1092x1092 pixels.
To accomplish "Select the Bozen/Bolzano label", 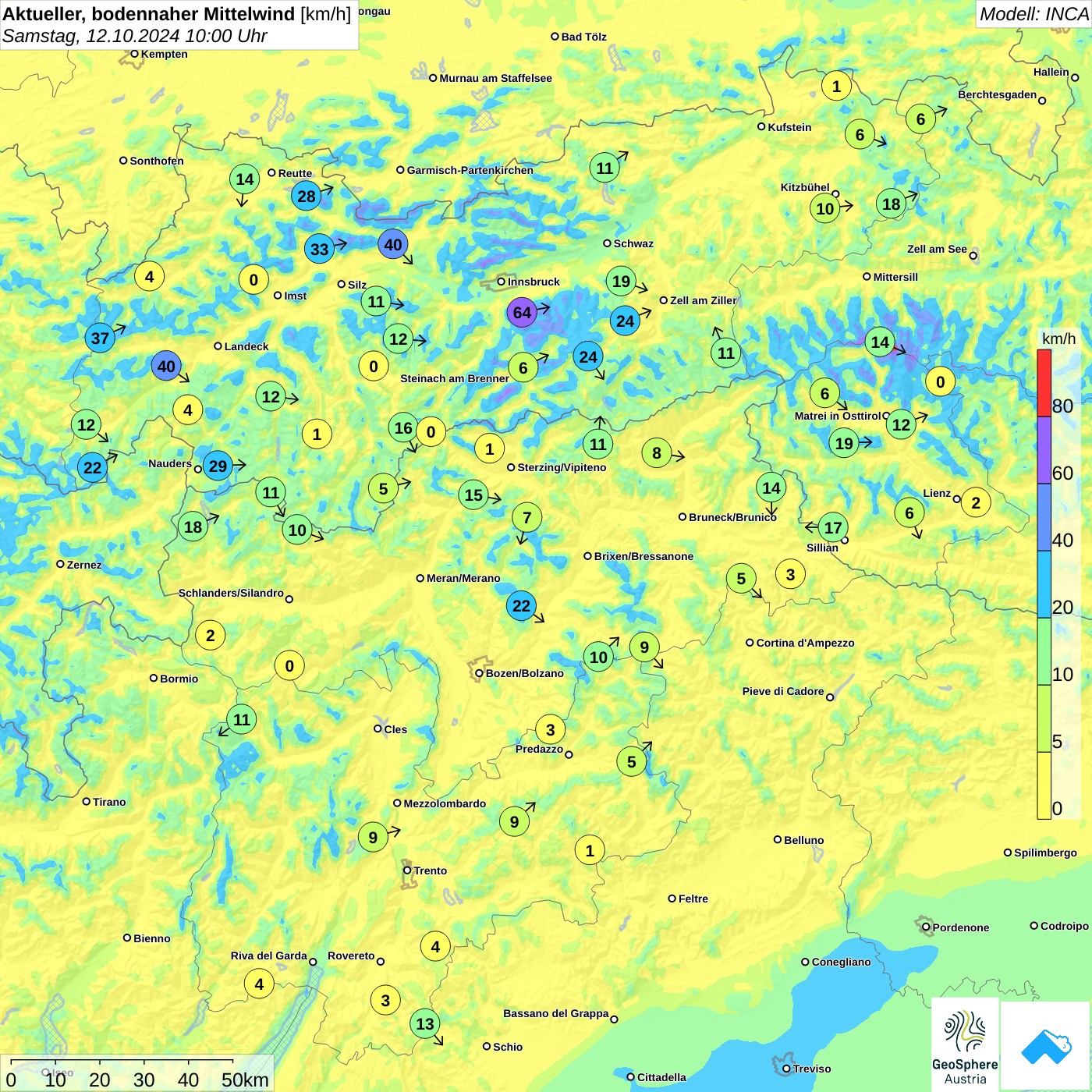I will click(x=524, y=673).
